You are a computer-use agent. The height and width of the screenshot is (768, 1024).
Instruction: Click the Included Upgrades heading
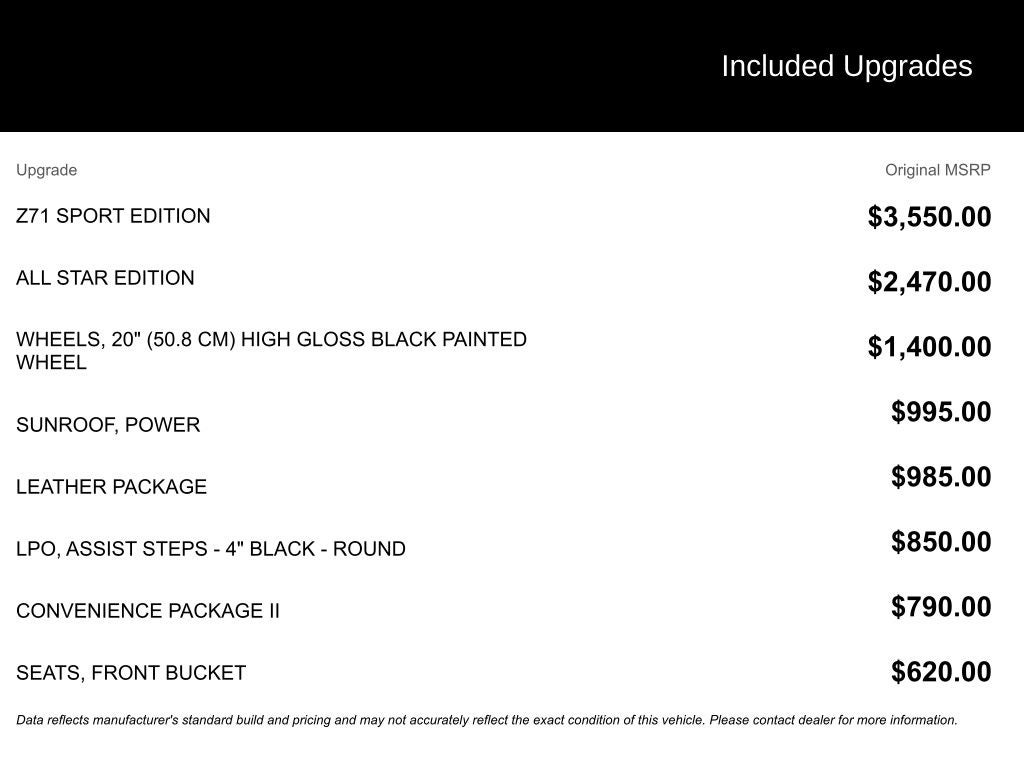coord(846,66)
